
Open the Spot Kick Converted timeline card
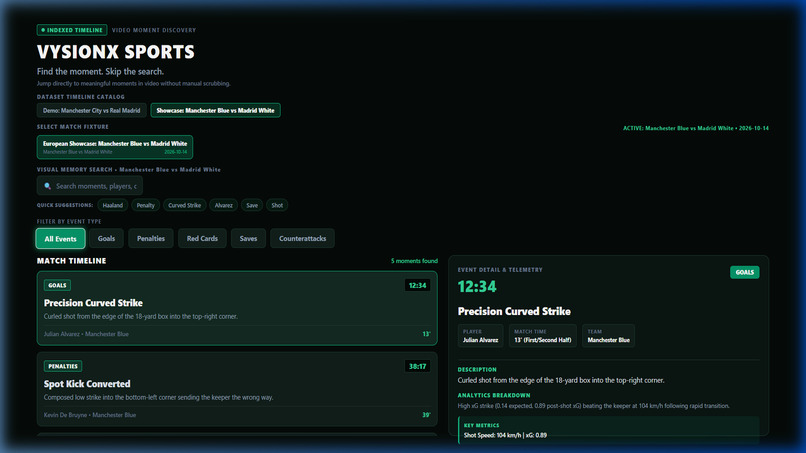coord(237,389)
